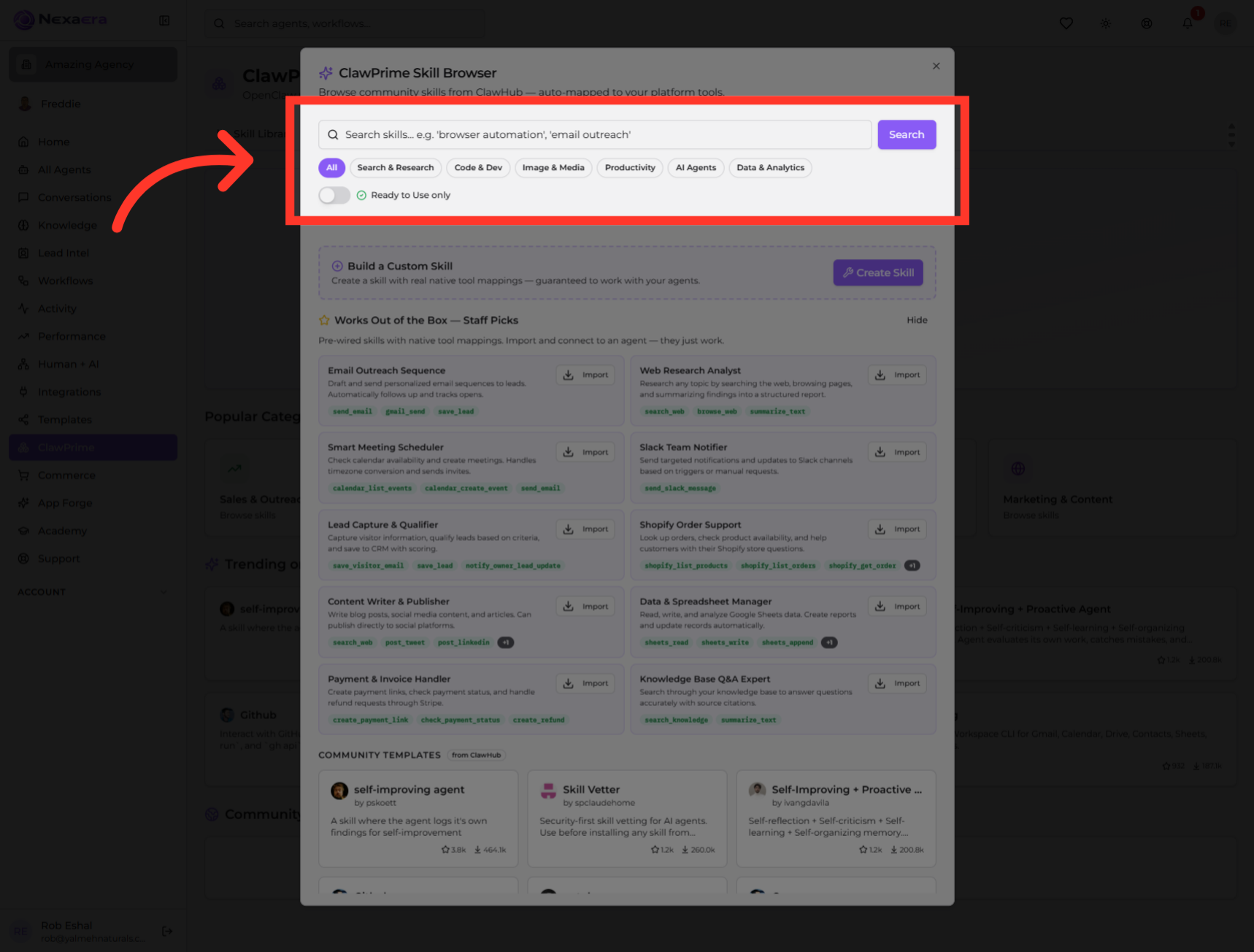
Task: Click the purple Search button
Action: pyautogui.click(x=907, y=135)
